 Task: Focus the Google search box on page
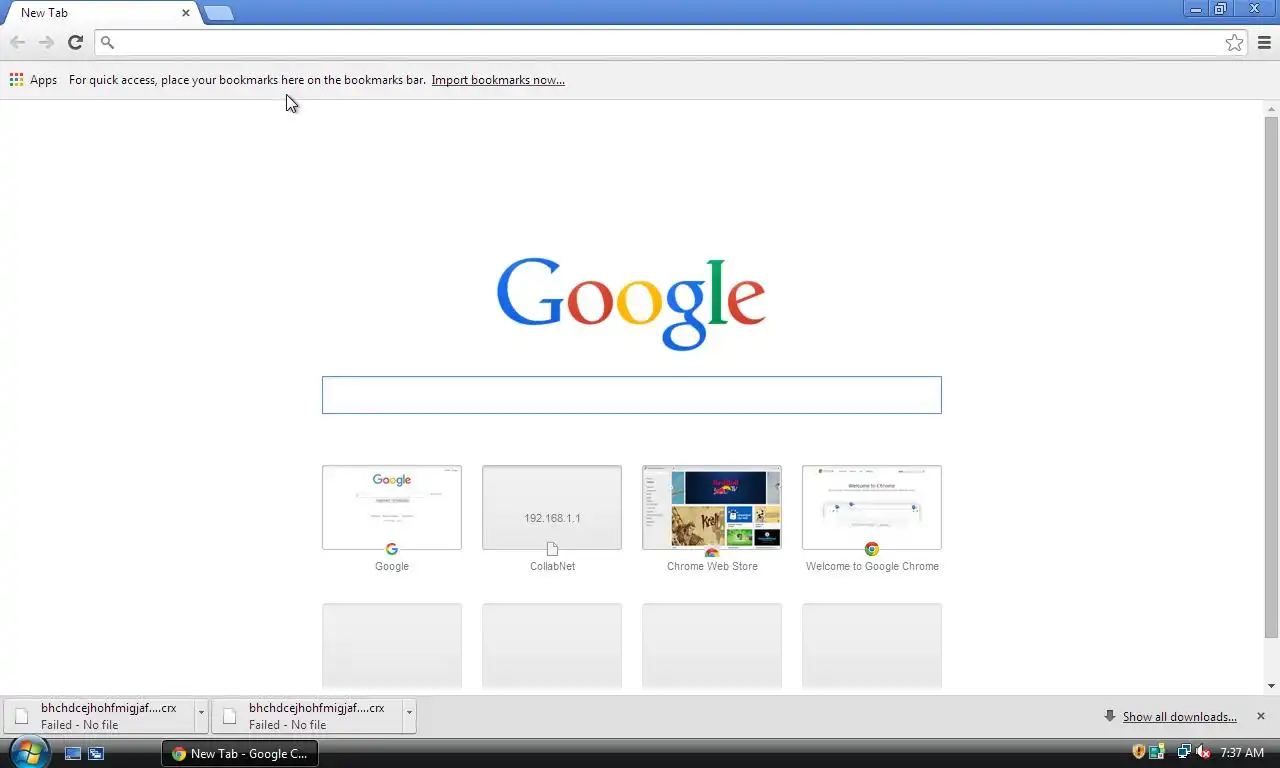tap(631, 395)
